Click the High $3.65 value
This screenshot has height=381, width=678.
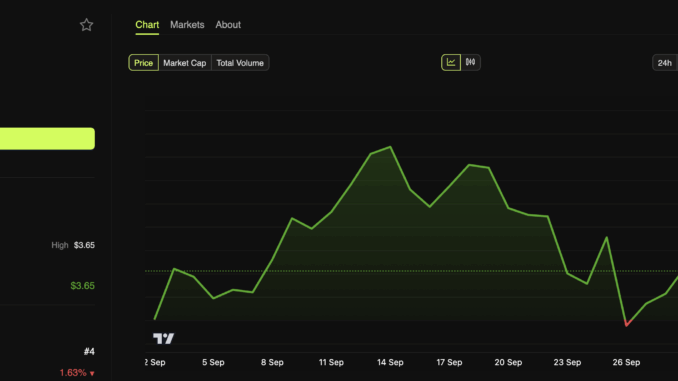point(84,245)
